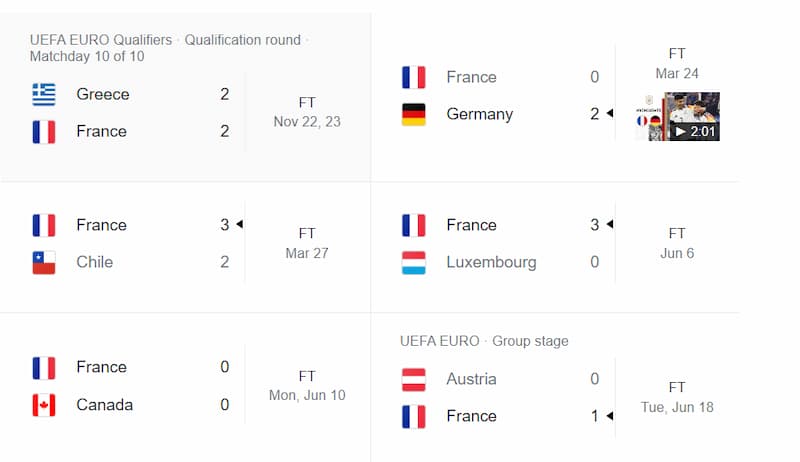Screen dimensions: 800x462
Task: Open UEFA EURO Qualifiers competition header
Action: click(101, 40)
